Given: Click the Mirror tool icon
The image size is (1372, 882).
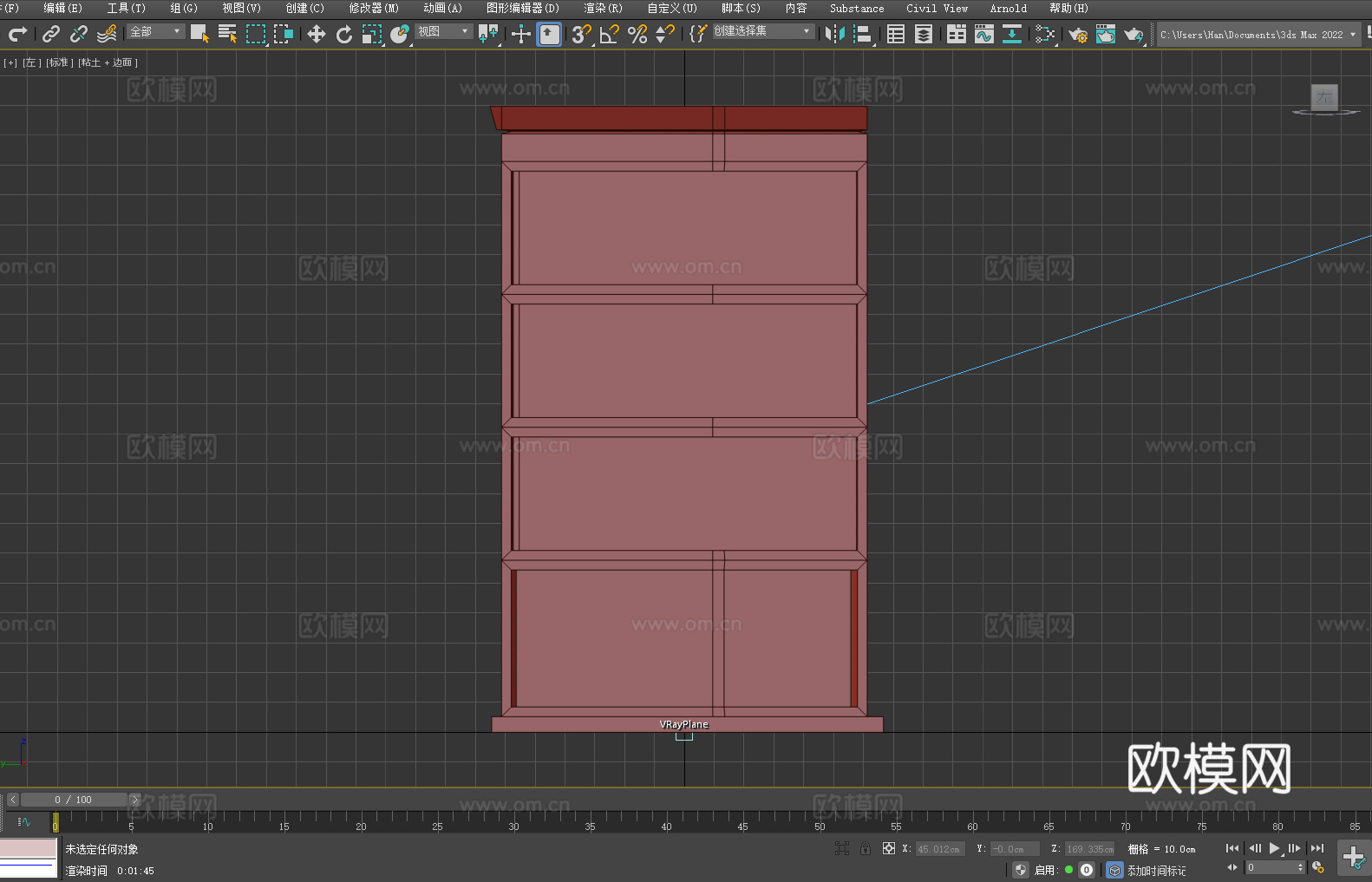Looking at the screenshot, I should (x=835, y=34).
